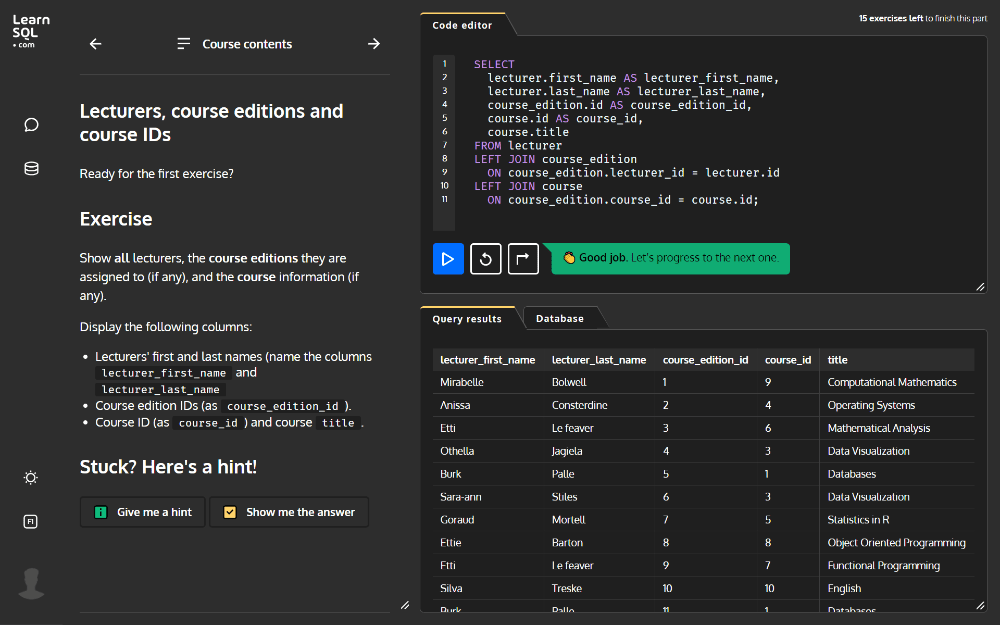Reset the code editor with the undo icon
Image resolution: width=1000 pixels, height=625 pixels.
point(486,259)
